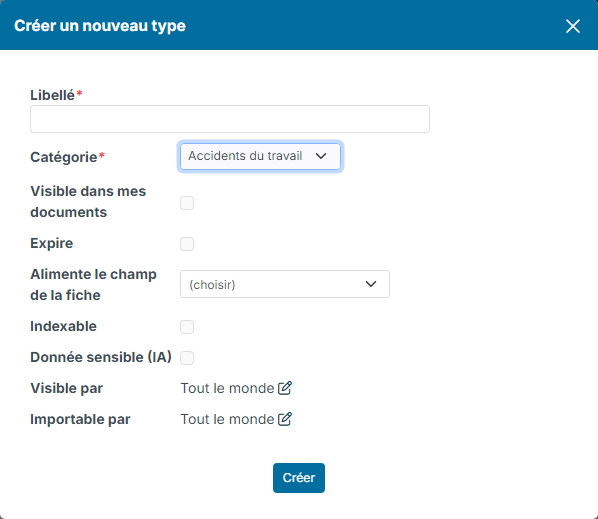The height and width of the screenshot is (519, 598).
Task: Click 'Tout le monde' next to Importable par
Action: 227,419
